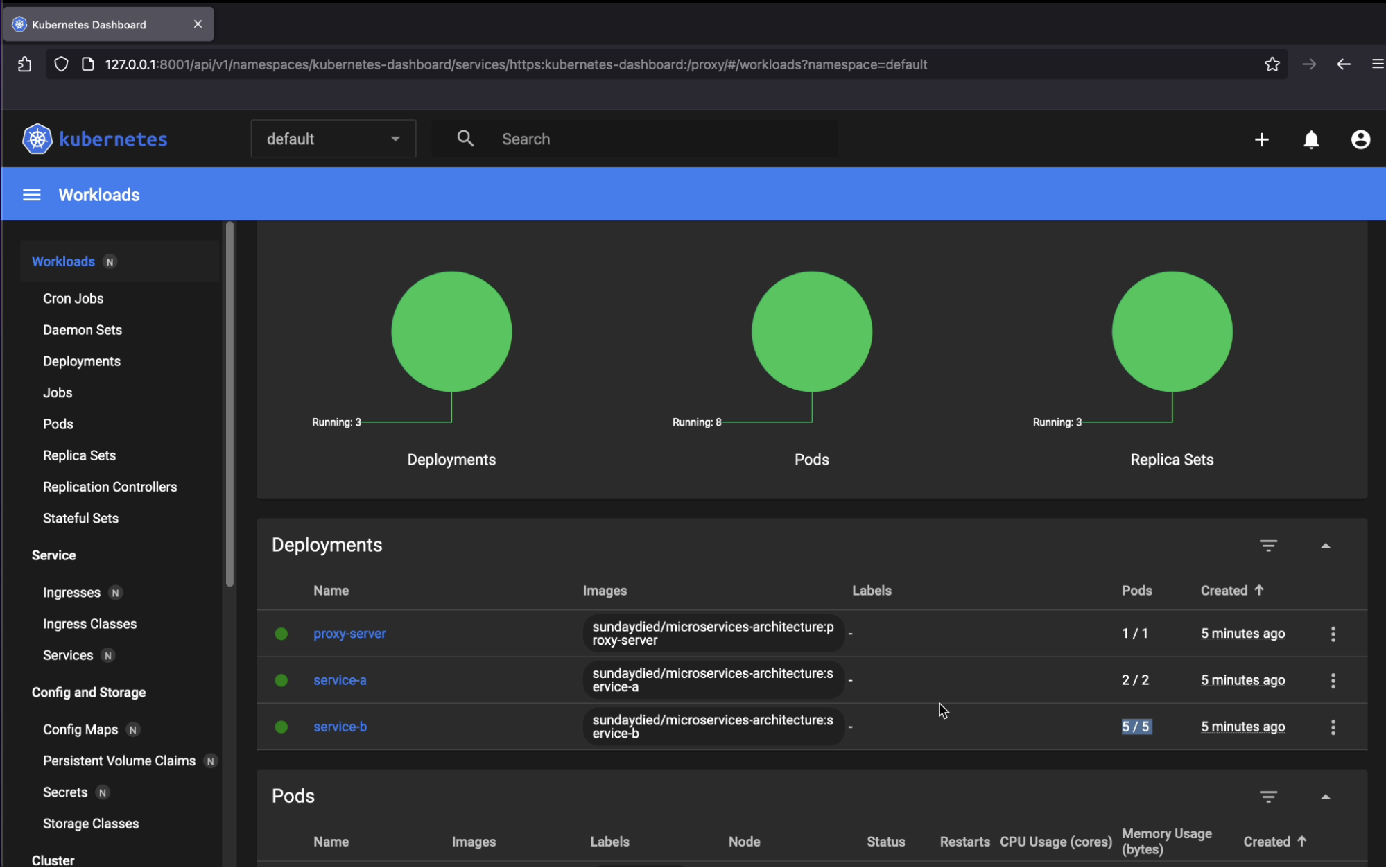Open Services in sidebar
Viewport: 1386px width, 868px height.
(x=68, y=655)
